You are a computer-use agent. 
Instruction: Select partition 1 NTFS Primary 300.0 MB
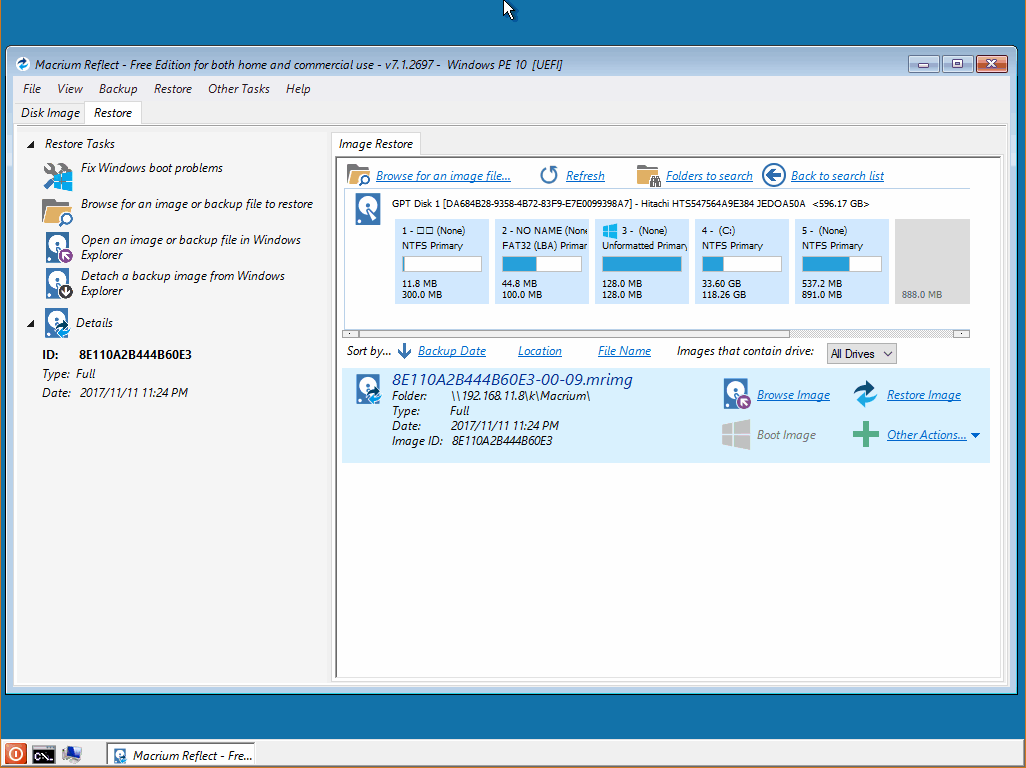pos(442,262)
